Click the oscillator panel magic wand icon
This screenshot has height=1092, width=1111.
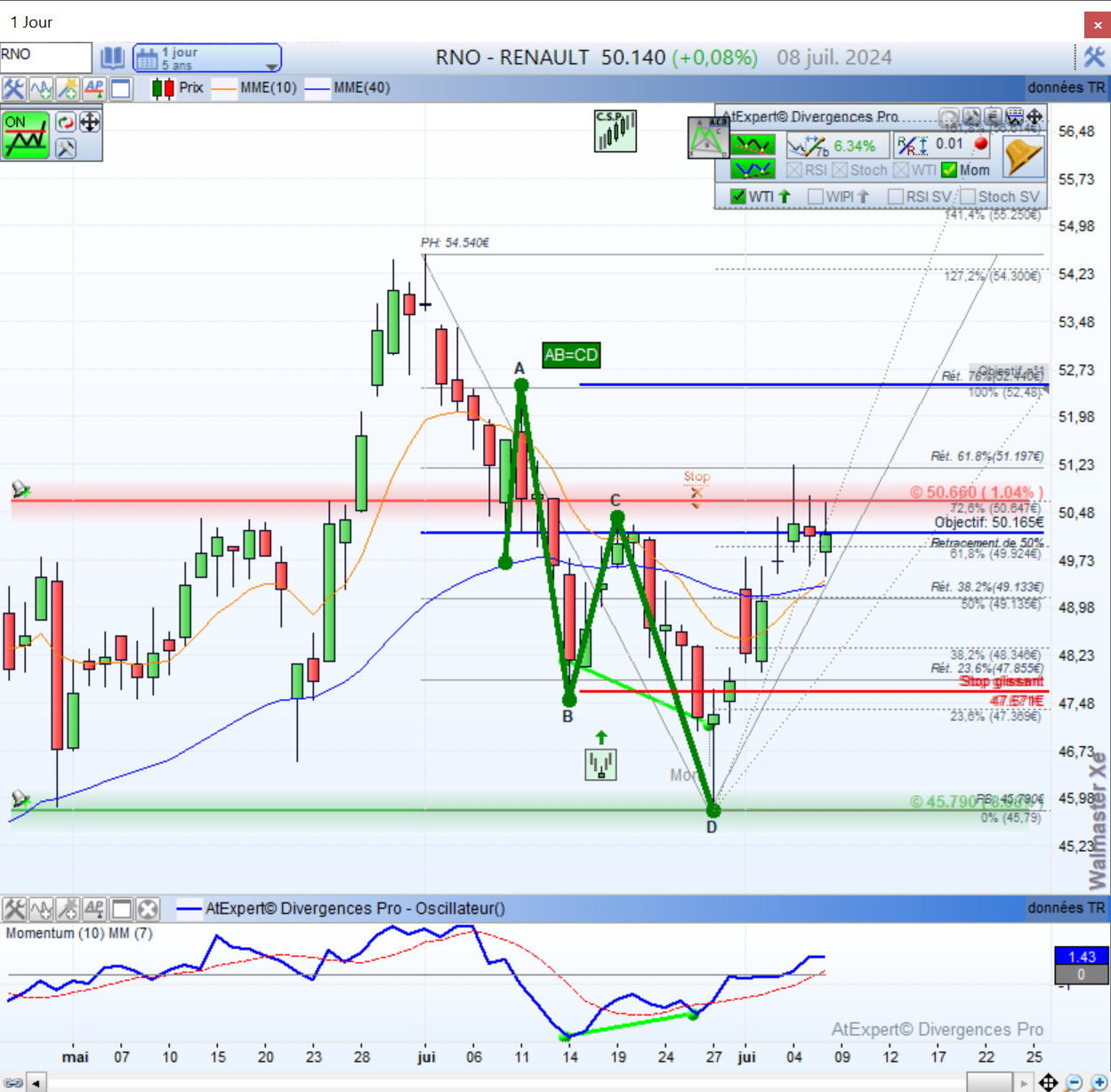pyautogui.click(x=68, y=909)
